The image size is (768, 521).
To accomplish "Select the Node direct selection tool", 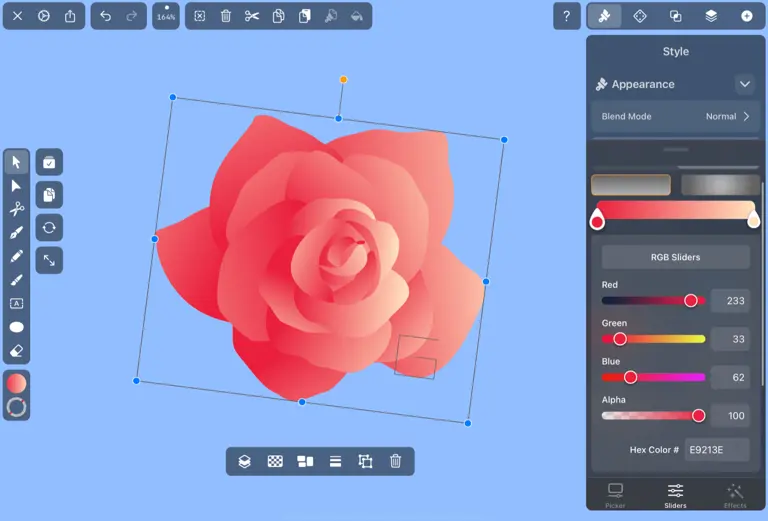I will click(16, 186).
